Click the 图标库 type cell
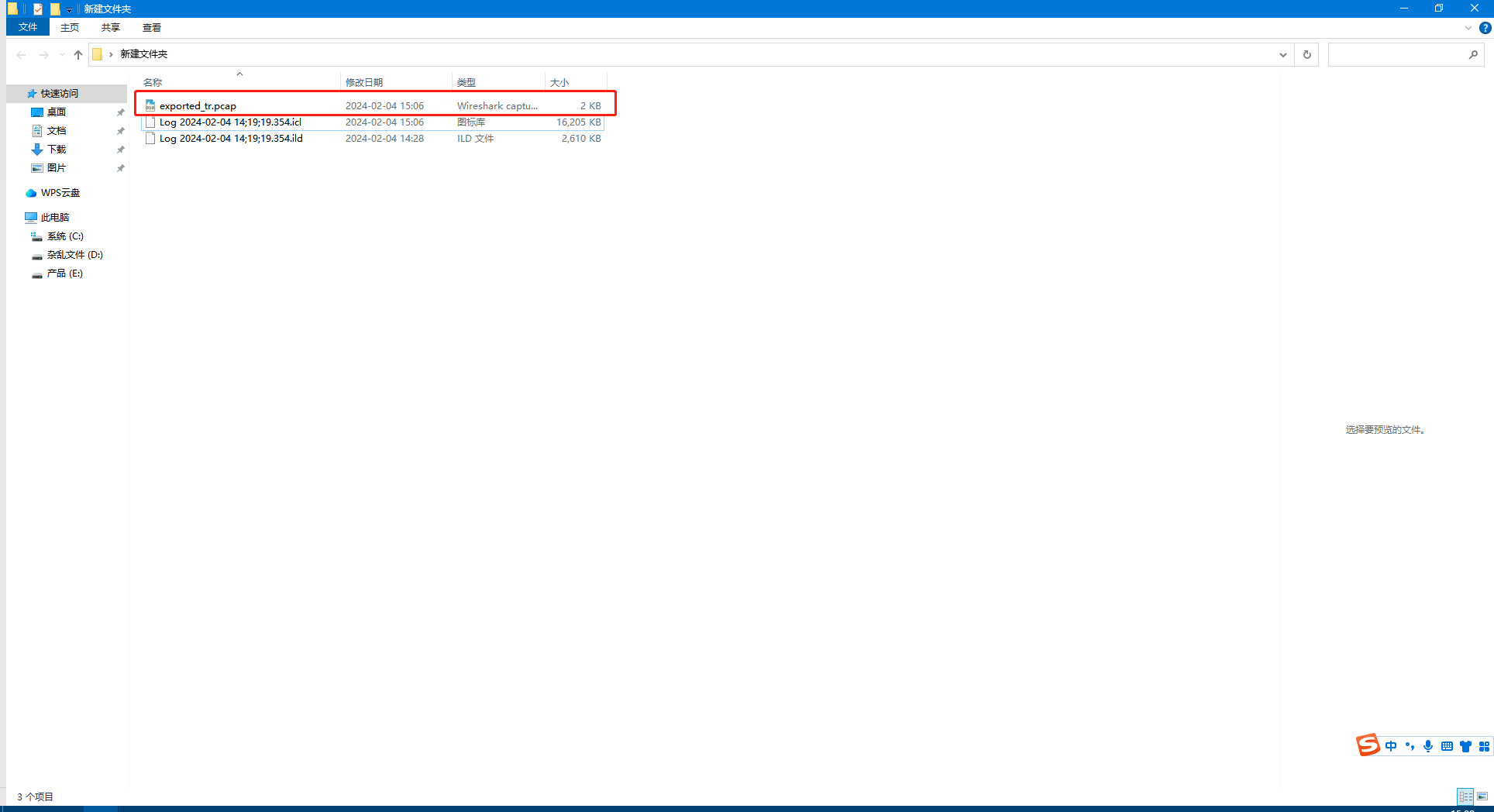The image size is (1494, 812). point(471,122)
